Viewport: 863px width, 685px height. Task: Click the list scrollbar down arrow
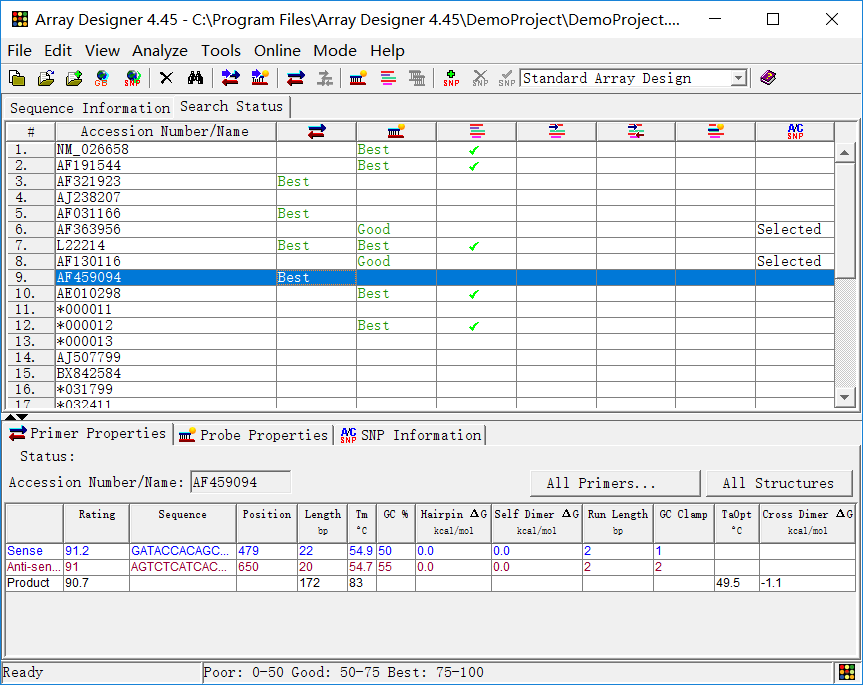coord(844,397)
